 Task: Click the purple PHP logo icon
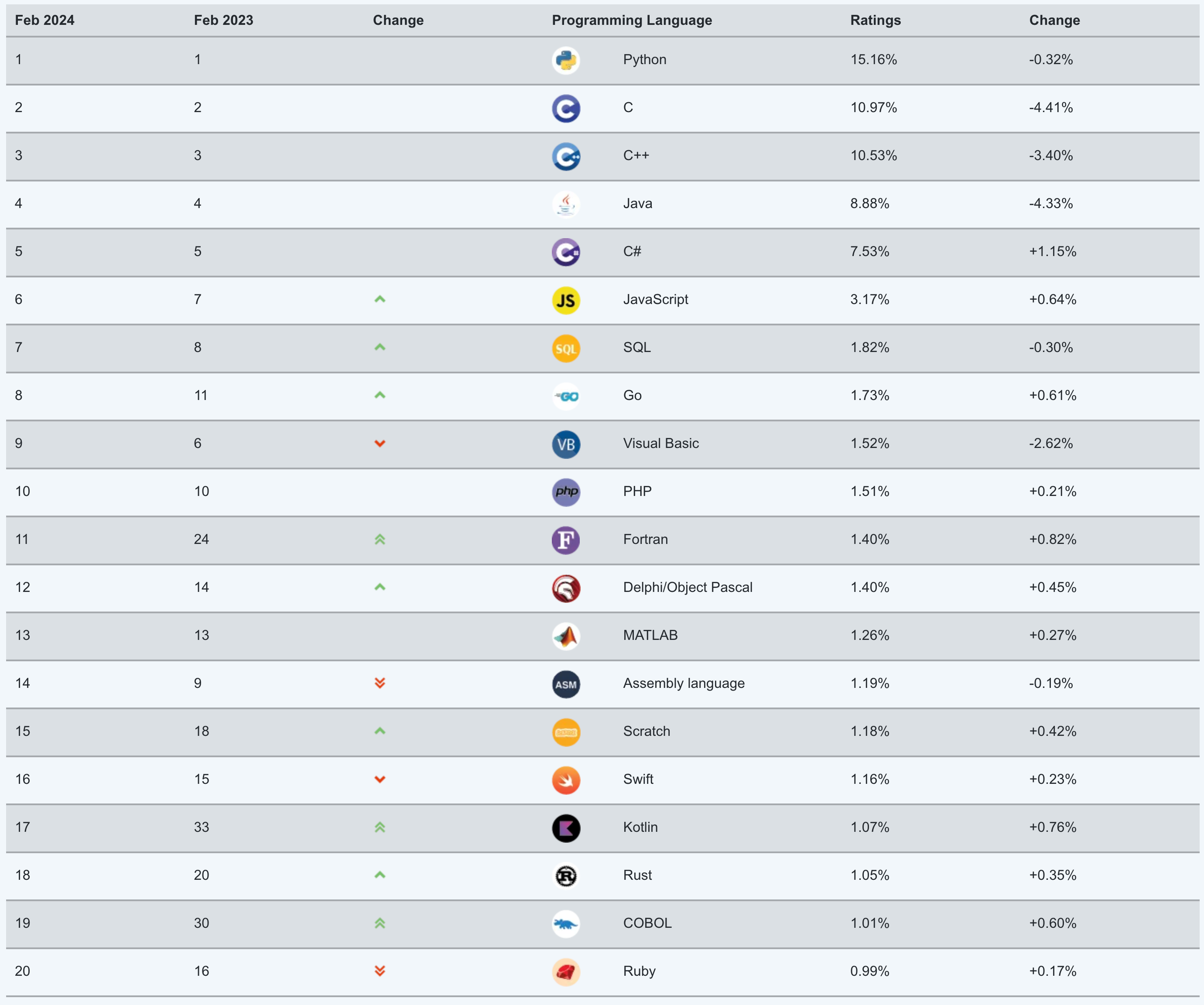click(x=566, y=492)
